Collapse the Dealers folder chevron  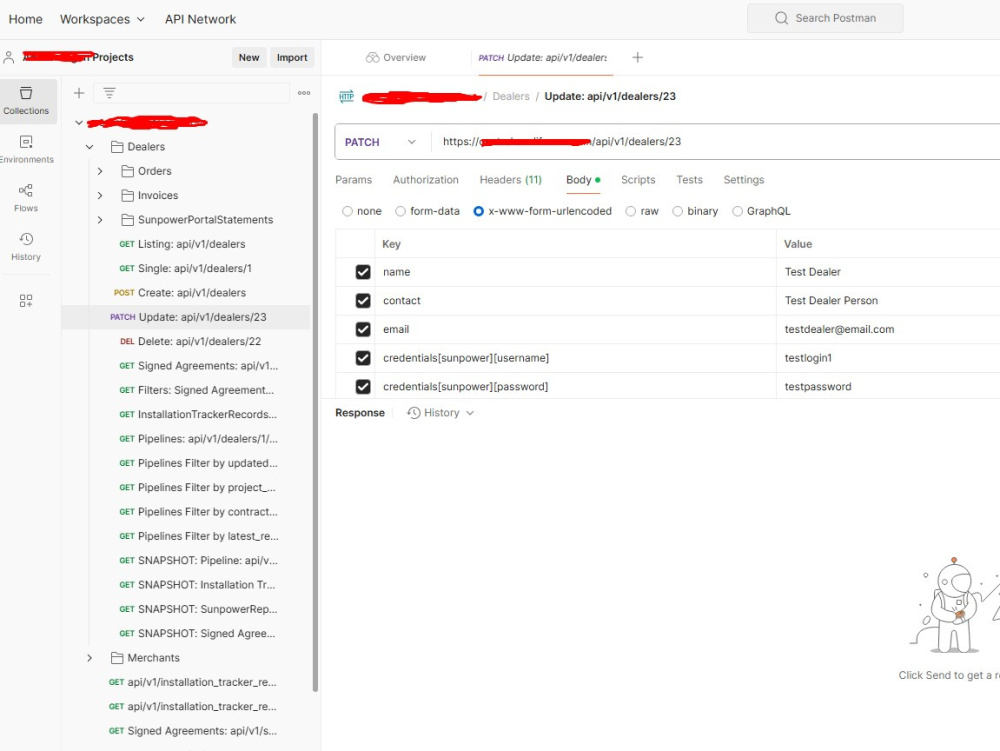click(x=90, y=147)
